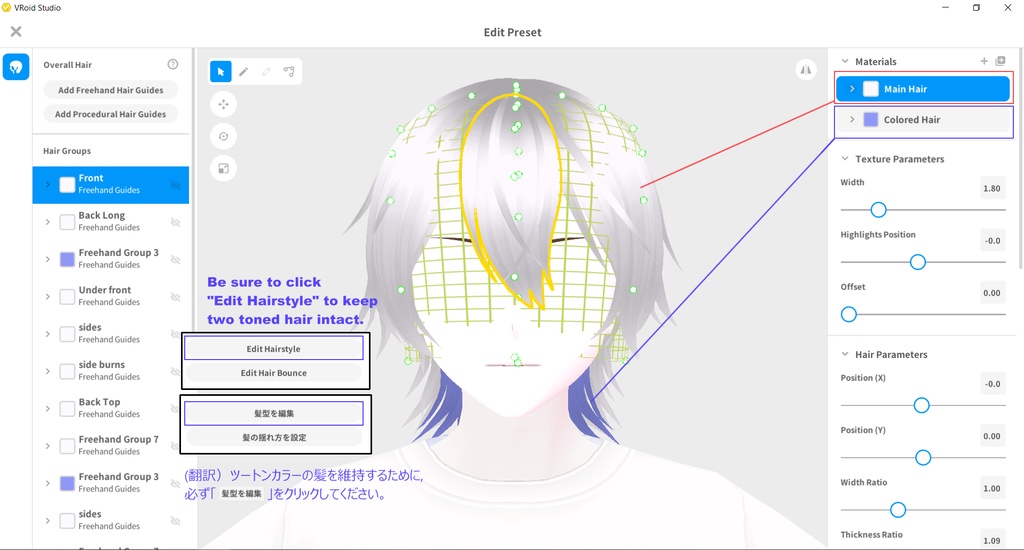The width and height of the screenshot is (1024, 550).
Task: Click the Highlights Position value field
Action: [992, 240]
